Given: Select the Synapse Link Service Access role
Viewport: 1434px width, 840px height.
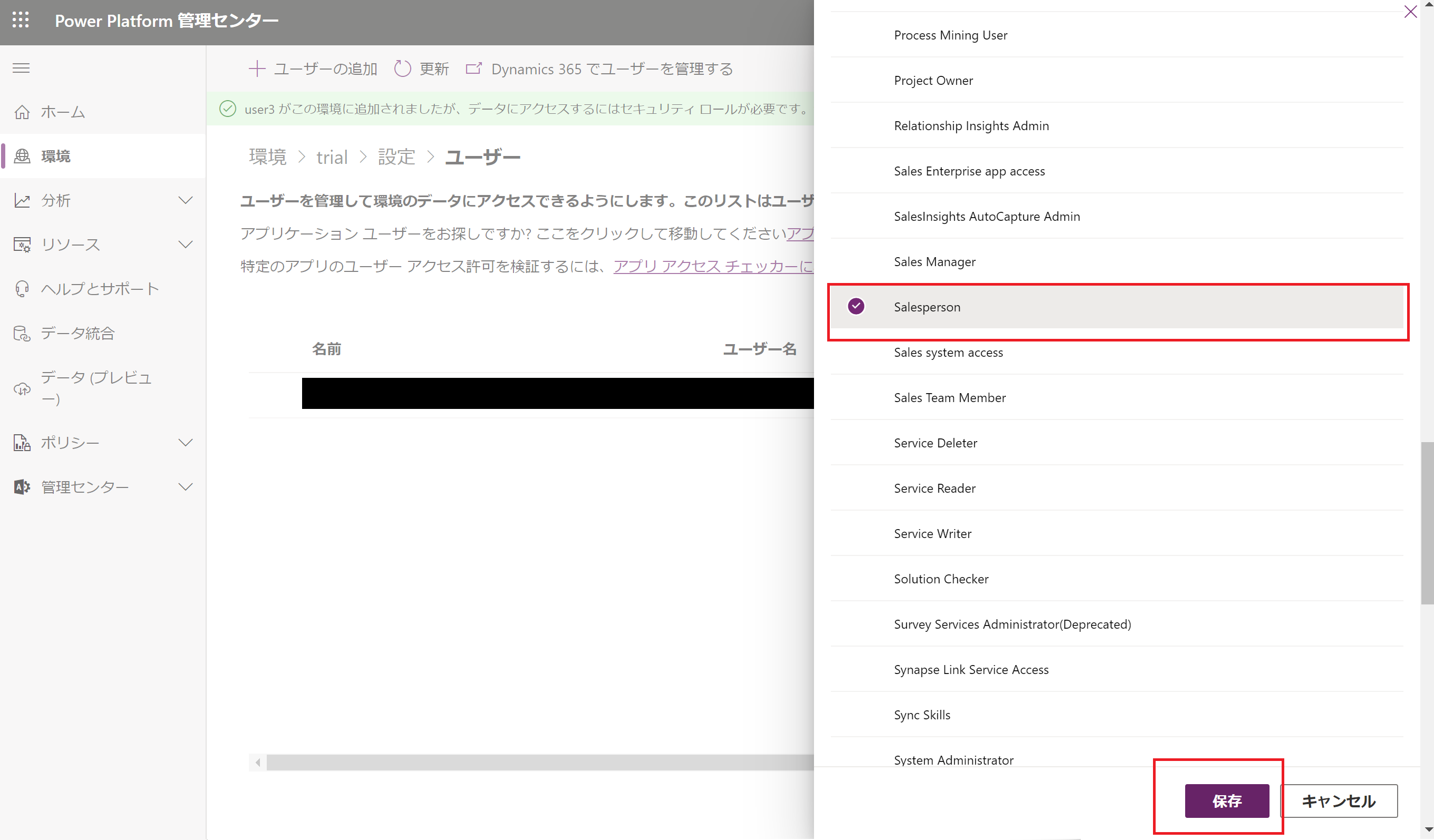Looking at the screenshot, I should 1117,670.
